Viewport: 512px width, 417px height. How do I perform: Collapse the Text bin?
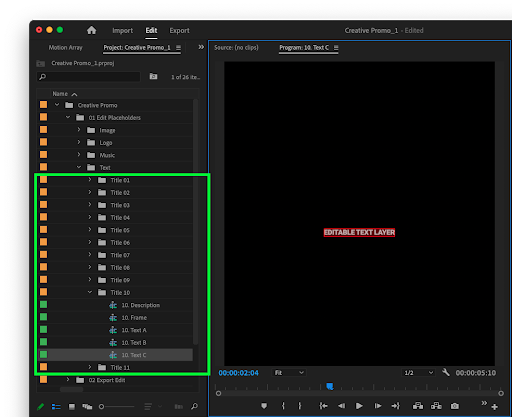point(79,167)
